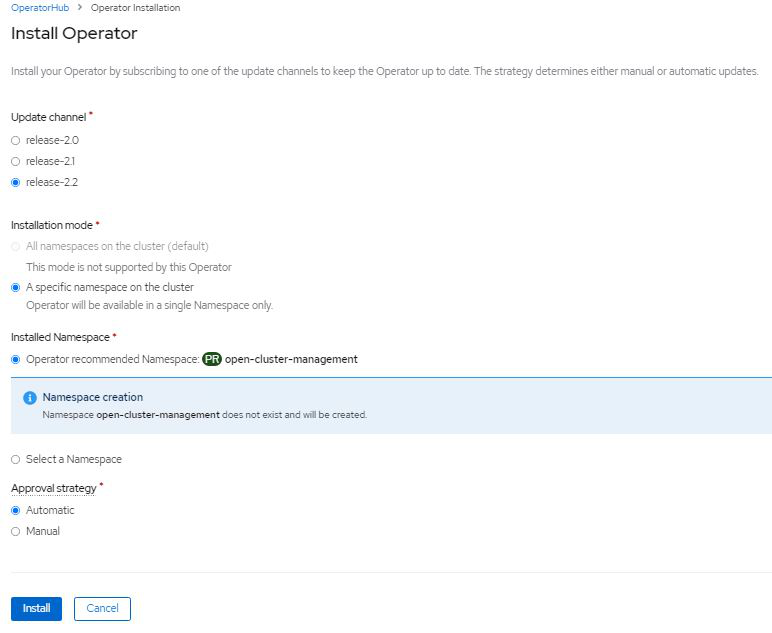Viewport: 772px width, 633px height.
Task: Select the release-2.0 update channel
Action: [x=15, y=140]
